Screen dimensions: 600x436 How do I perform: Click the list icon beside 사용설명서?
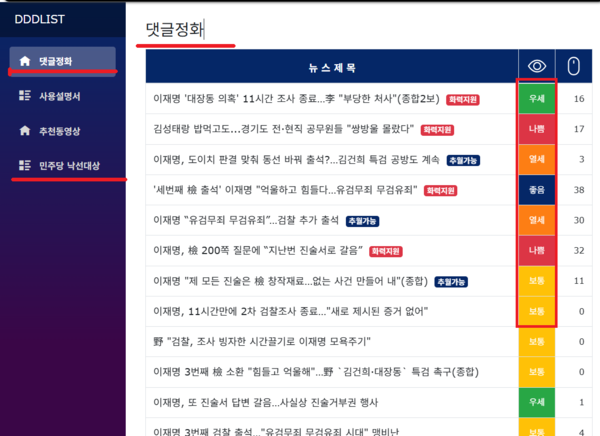[x=25, y=96]
